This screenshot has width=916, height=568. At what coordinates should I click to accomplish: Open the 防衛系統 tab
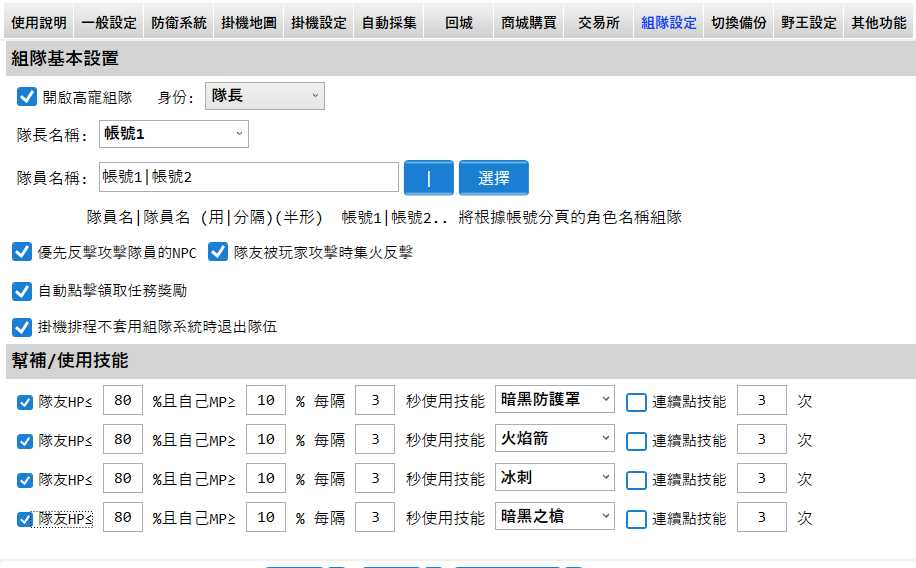tap(179, 22)
